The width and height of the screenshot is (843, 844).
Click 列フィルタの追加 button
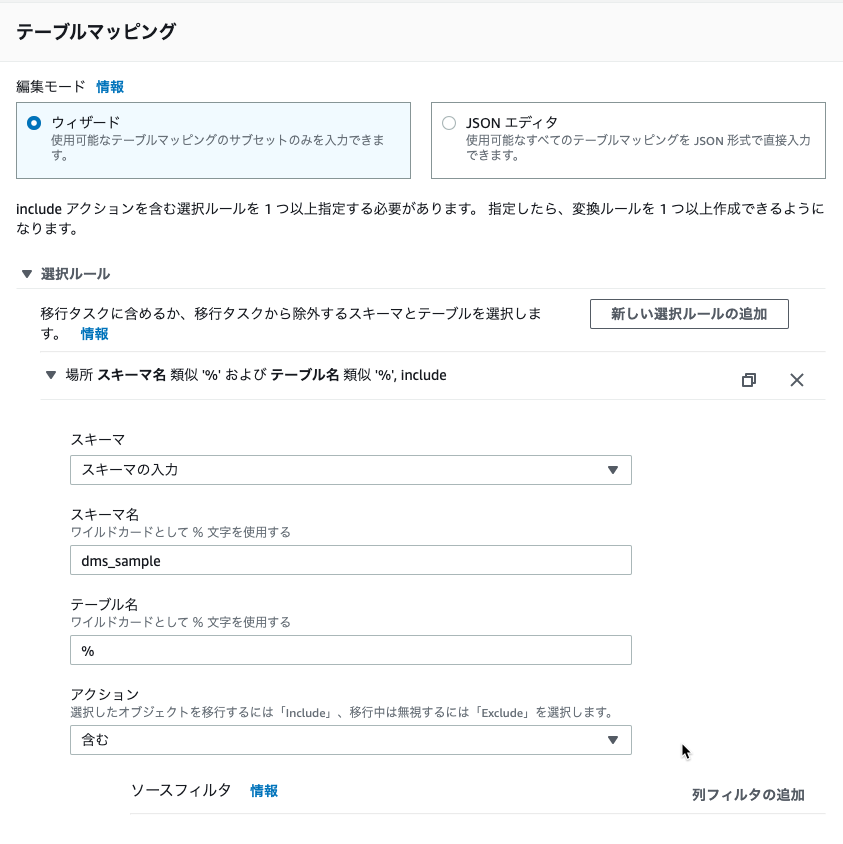748,794
